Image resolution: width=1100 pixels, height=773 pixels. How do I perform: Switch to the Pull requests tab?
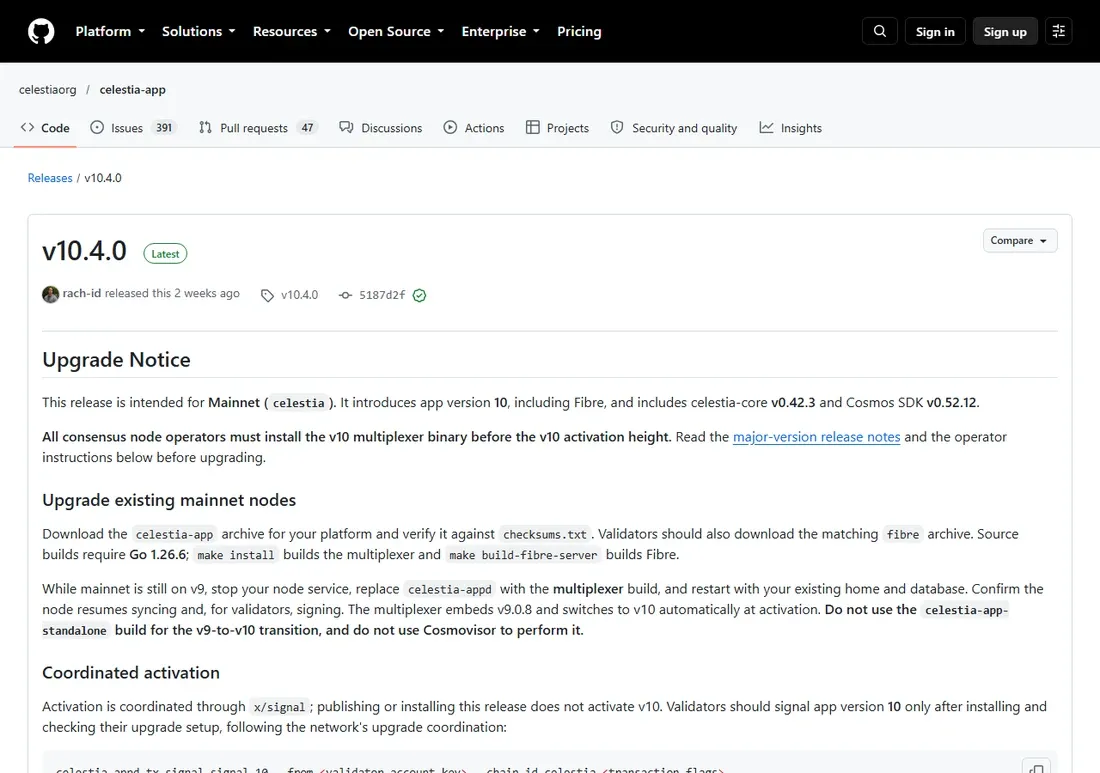[x=257, y=128]
